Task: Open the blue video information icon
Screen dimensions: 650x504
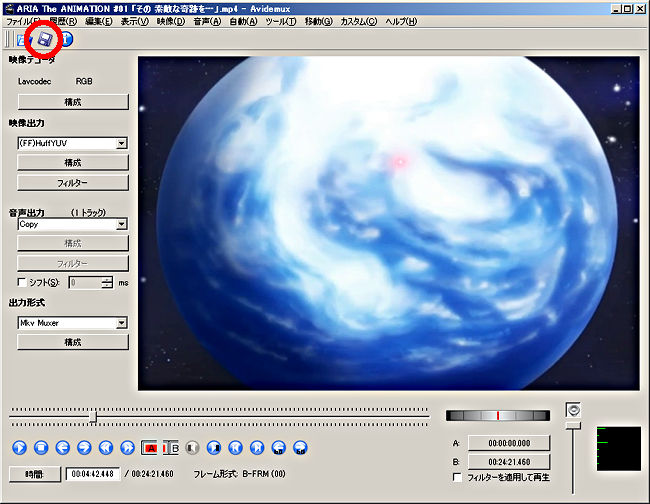Action: (67, 39)
